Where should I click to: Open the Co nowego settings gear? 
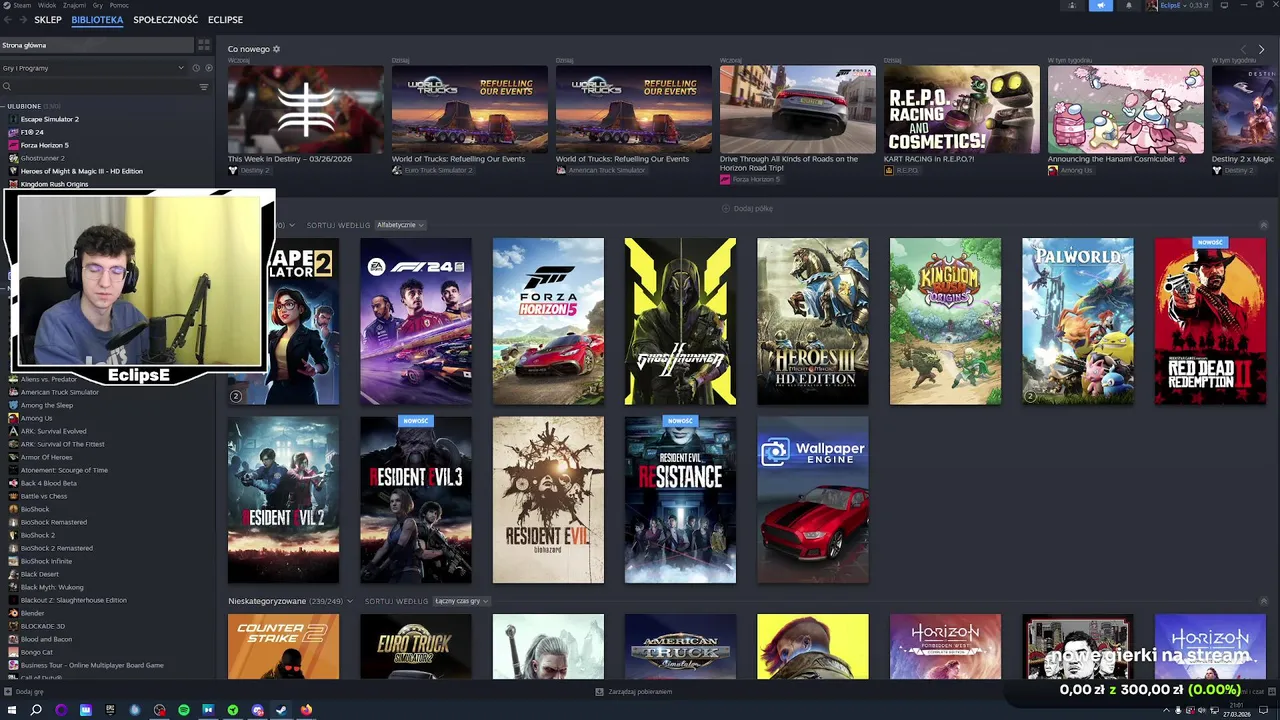[x=277, y=49]
